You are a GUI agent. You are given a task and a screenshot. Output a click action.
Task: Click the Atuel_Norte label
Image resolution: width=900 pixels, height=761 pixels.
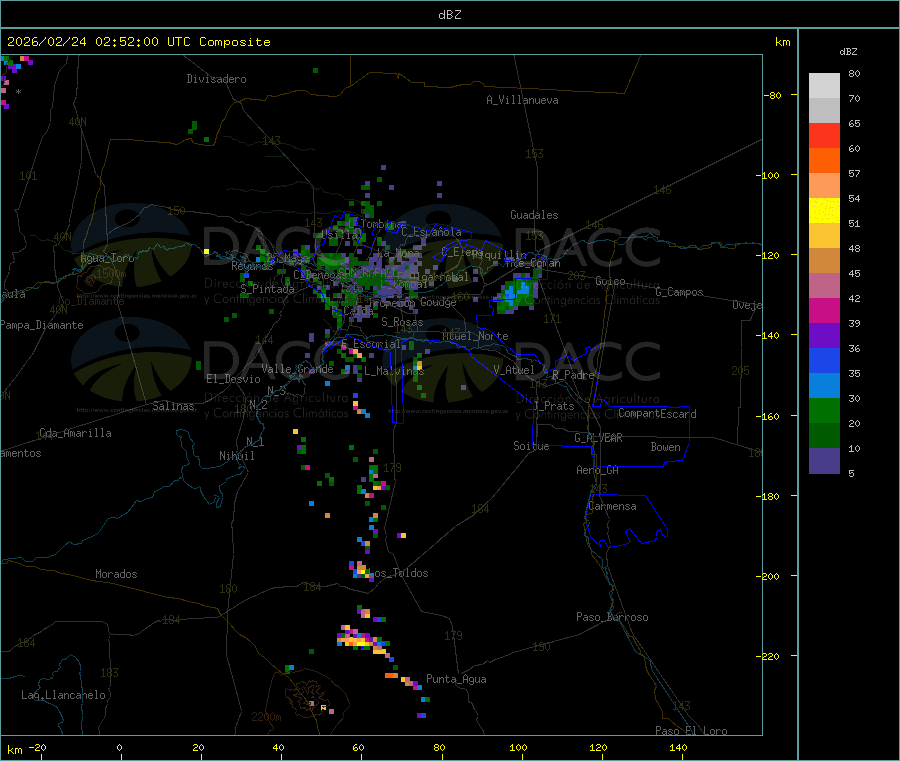tap(475, 336)
